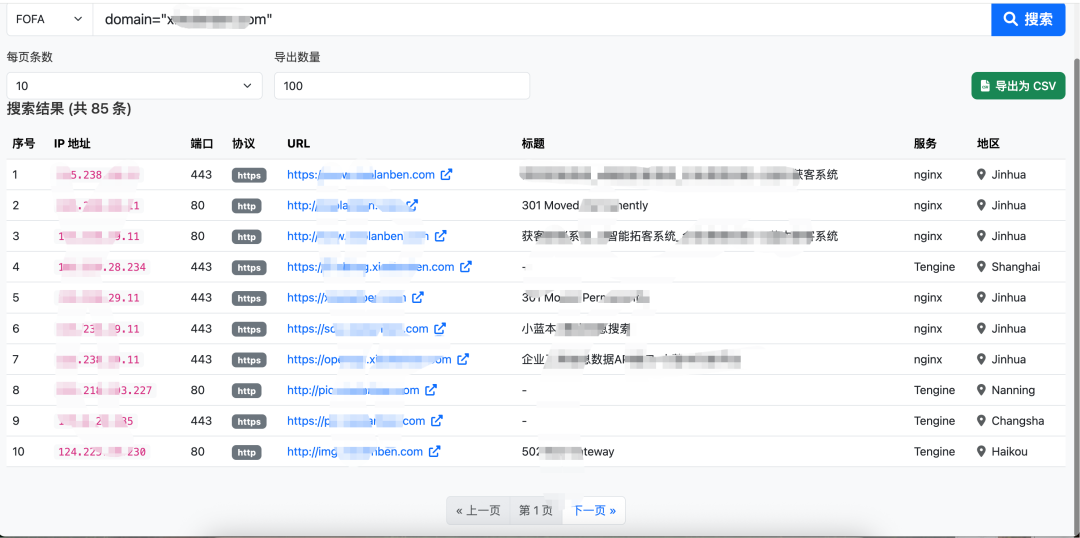Click the title text in row 10

(568, 452)
